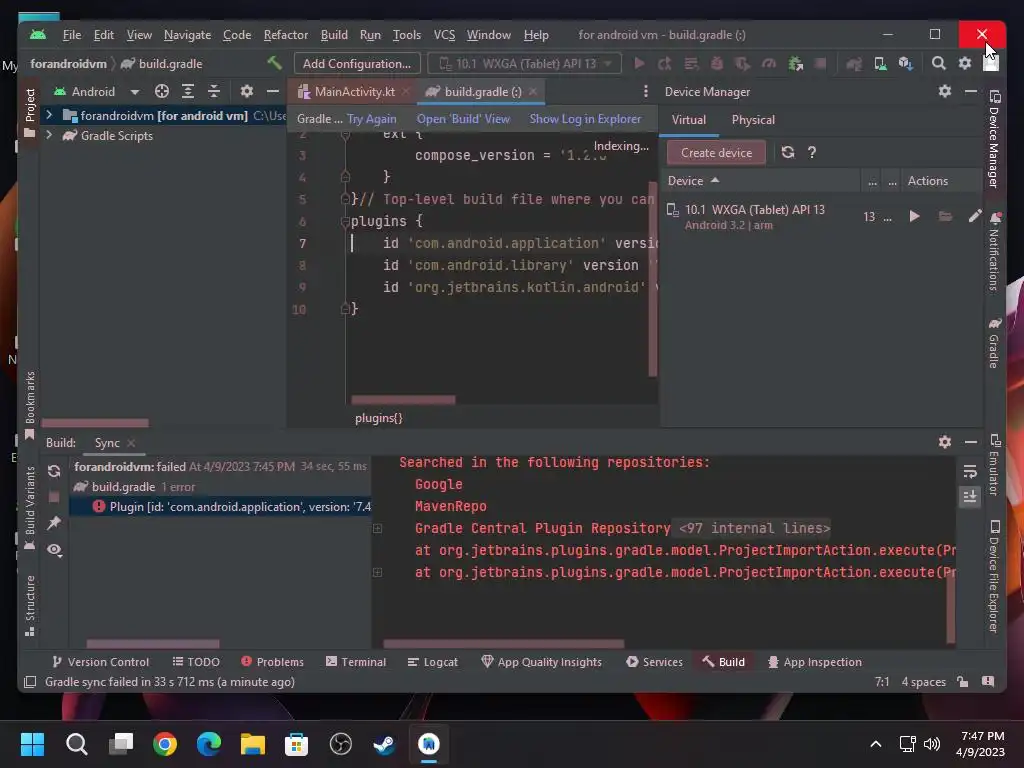This screenshot has height=768, width=1024.
Task: Open Build panel settings gear
Action: pos(944,442)
